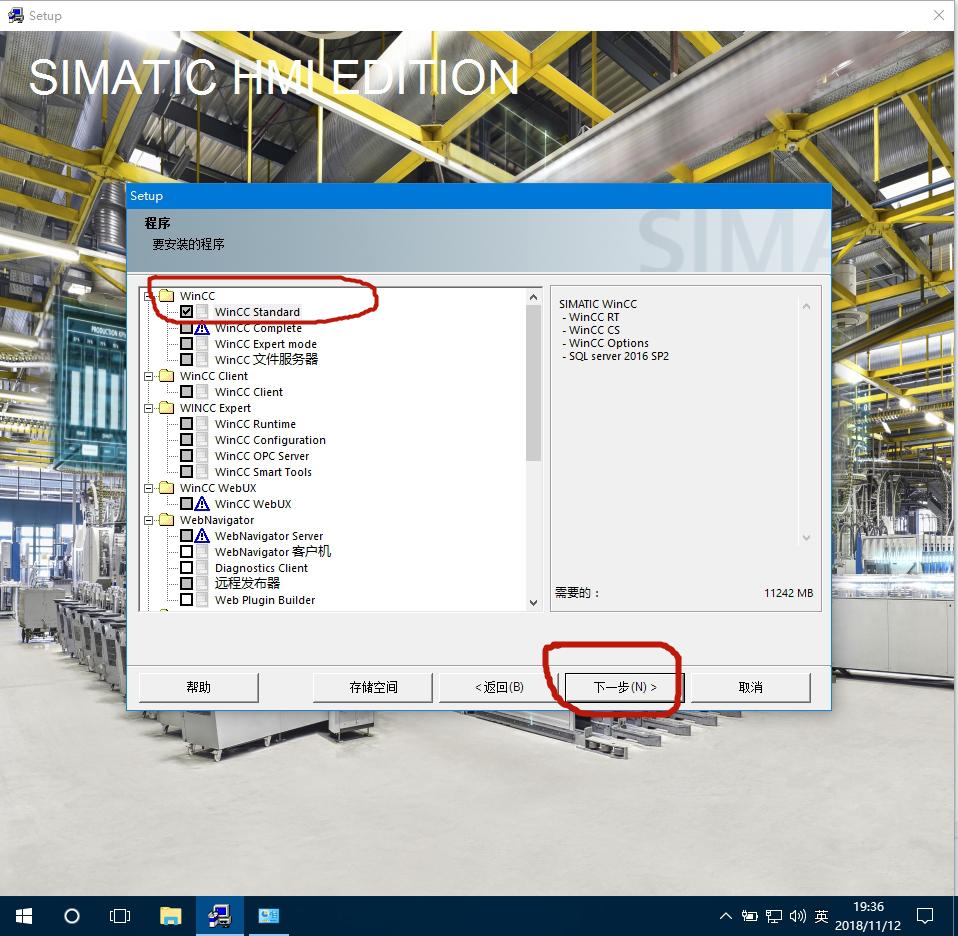
Task: Select the WinCC Runtime tree item
Action: [x=255, y=424]
